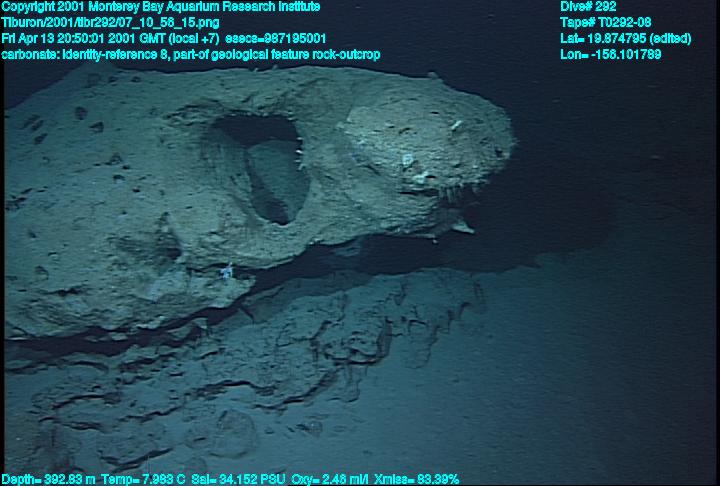Click the file path Tiburon/2001/tibr292/07_10_56_15.png
Viewport: 720px width, 486px height.
click(110, 23)
